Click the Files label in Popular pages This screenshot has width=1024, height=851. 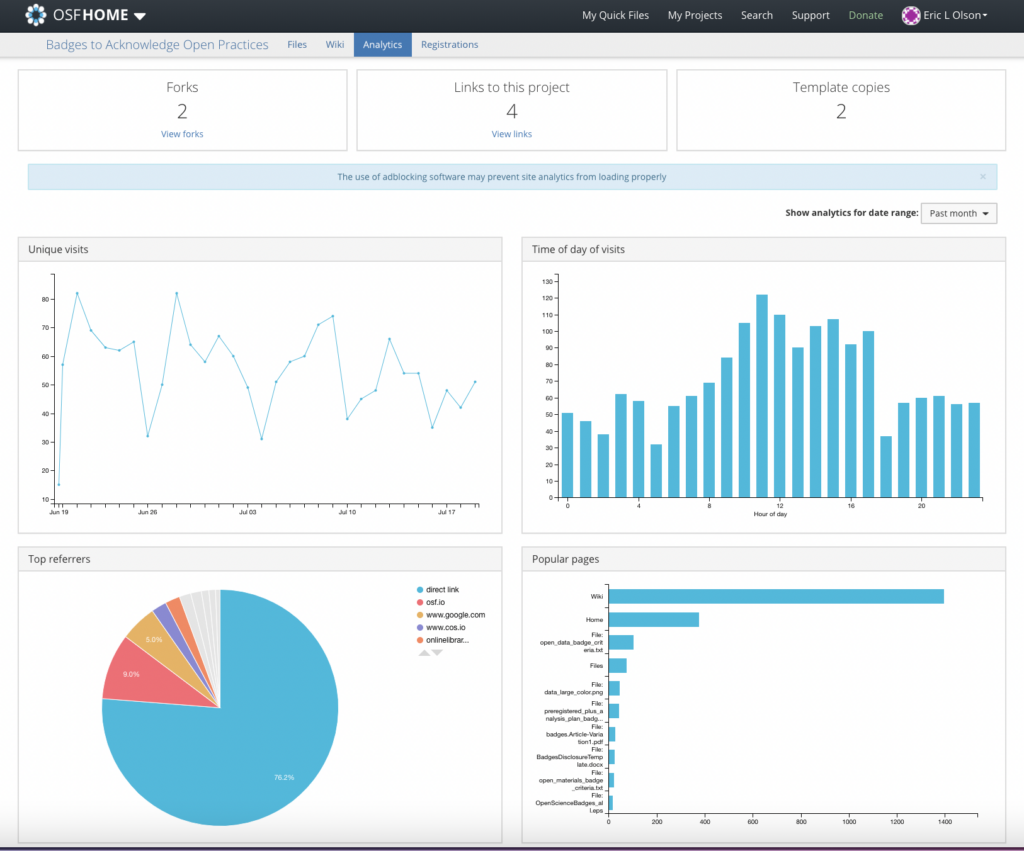(596, 666)
